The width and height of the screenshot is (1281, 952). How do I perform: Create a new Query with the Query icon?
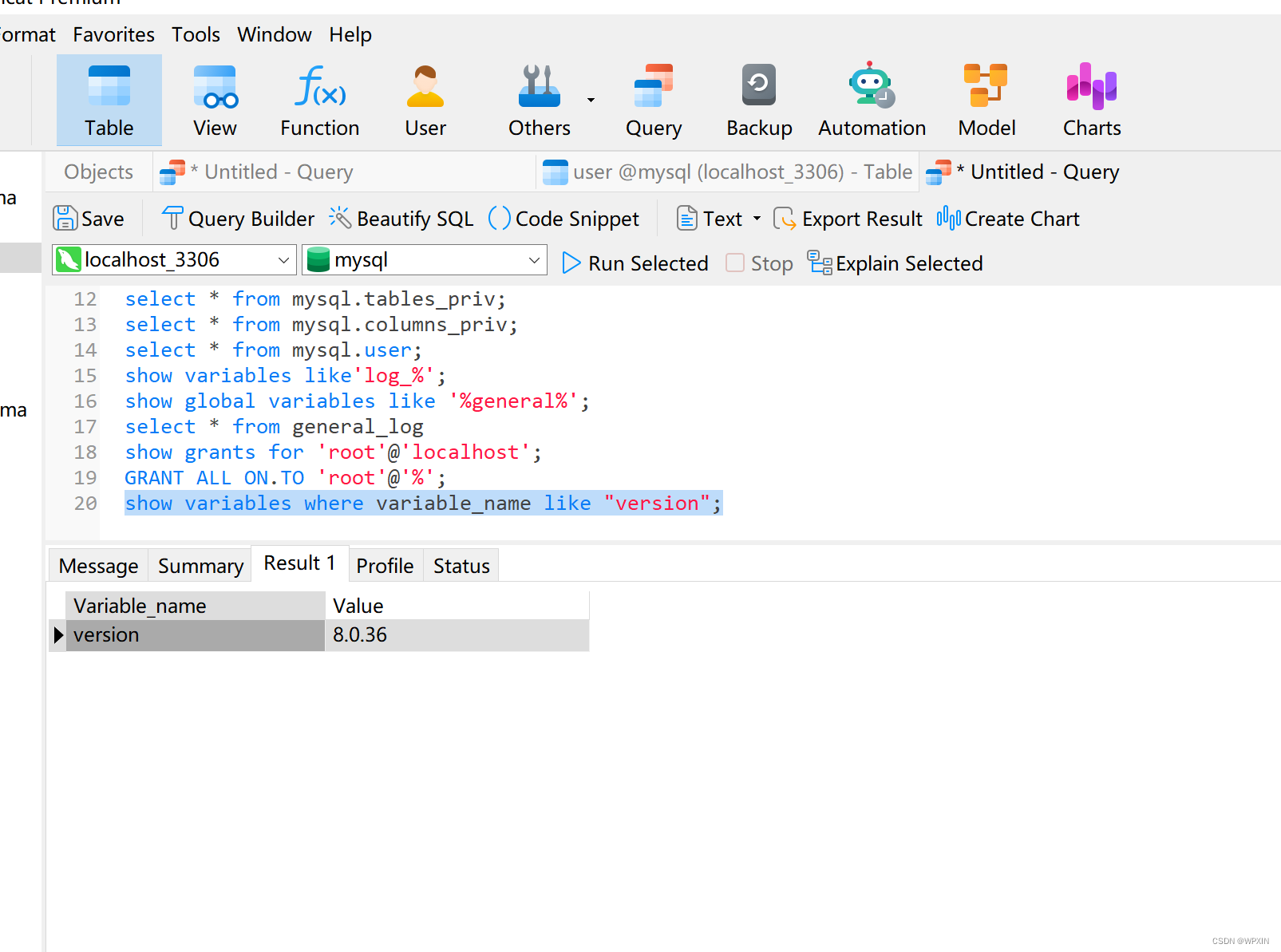pyautogui.click(x=653, y=100)
